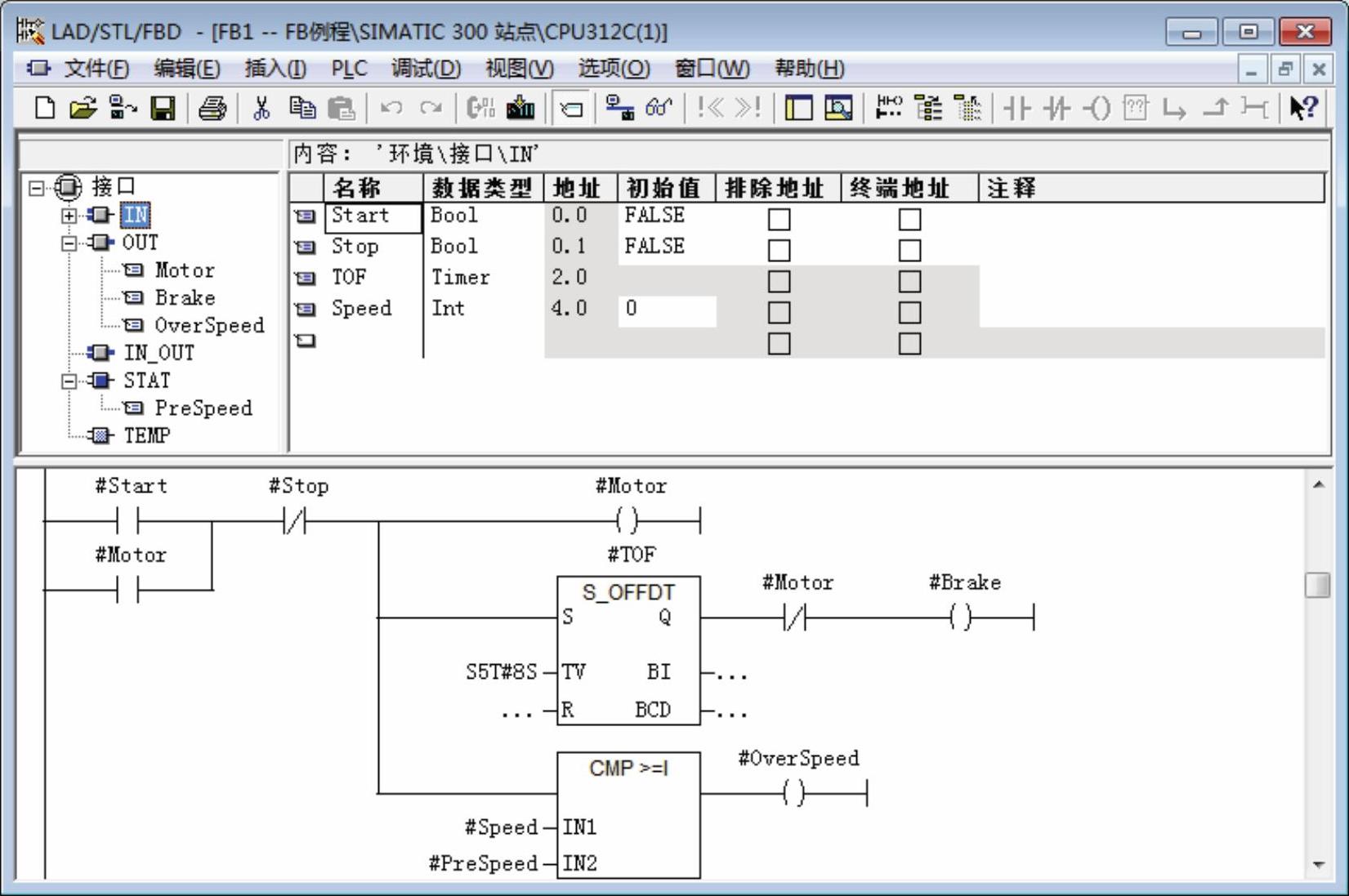Image resolution: width=1349 pixels, height=896 pixels.
Task: Click the Speed initial value field
Action: coord(668,310)
